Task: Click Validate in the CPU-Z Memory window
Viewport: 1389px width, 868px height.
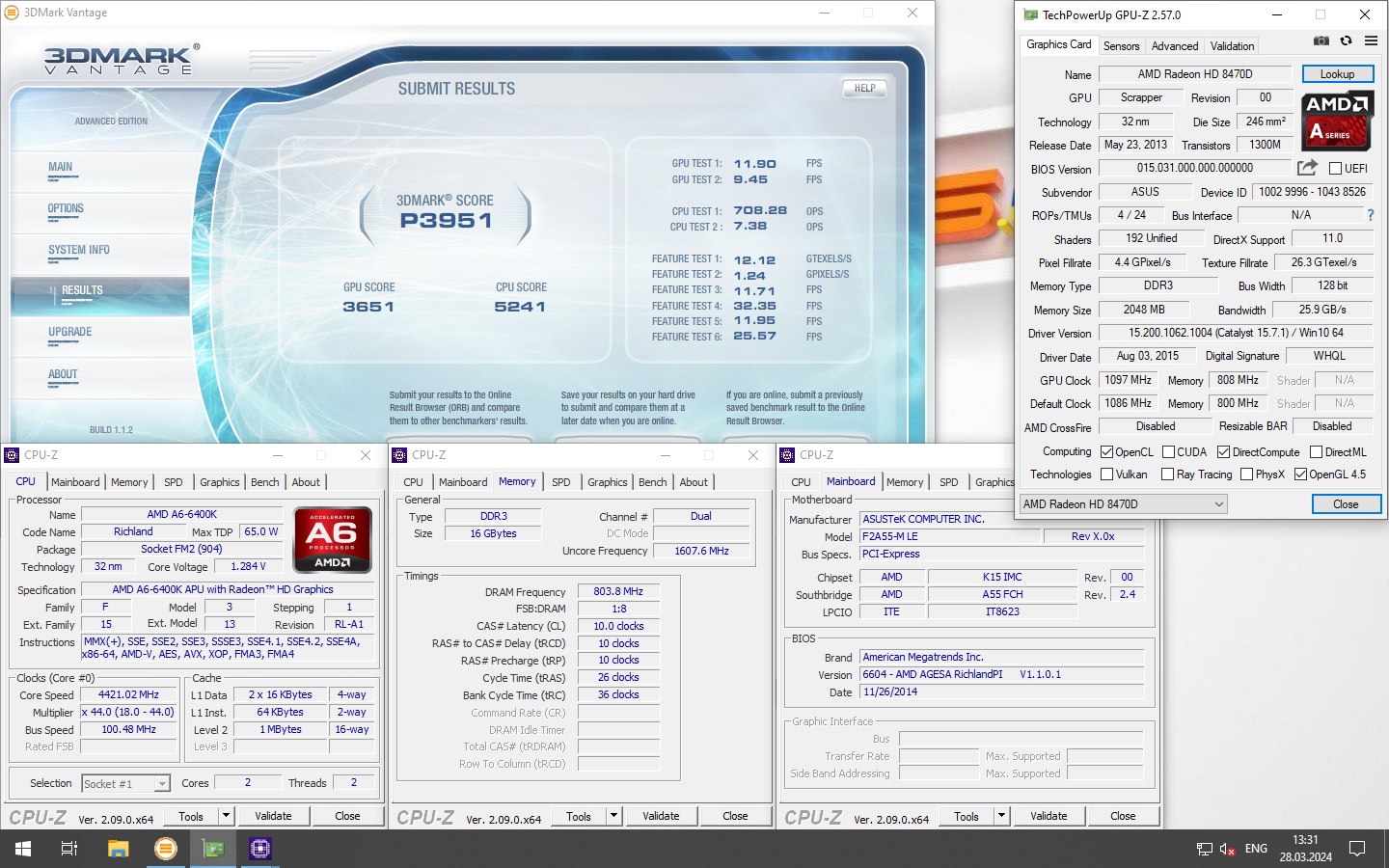Action: pyautogui.click(x=661, y=816)
